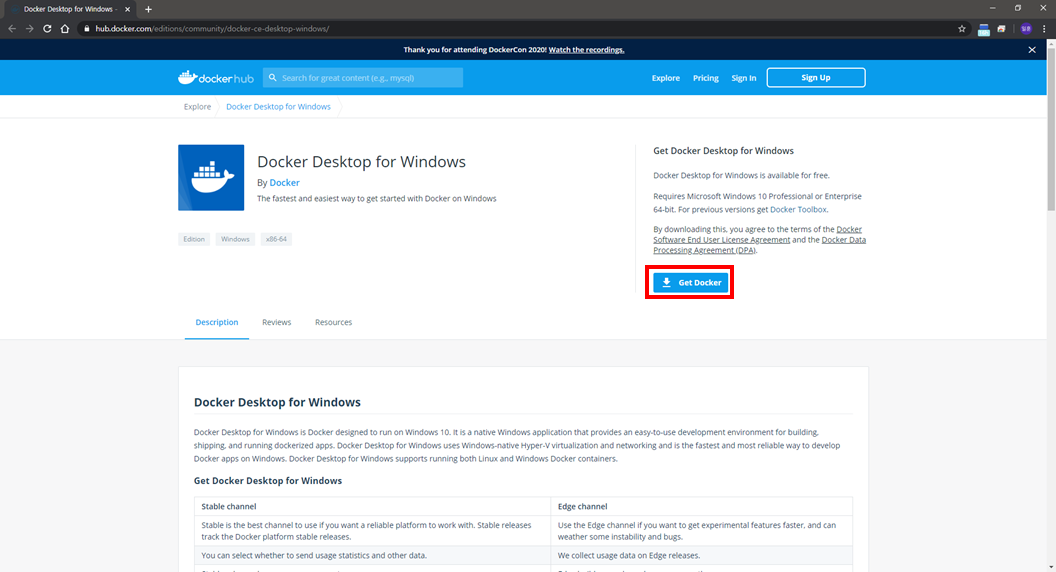Click the Windows tag
Image resolution: width=1056 pixels, height=572 pixels.
[235, 239]
